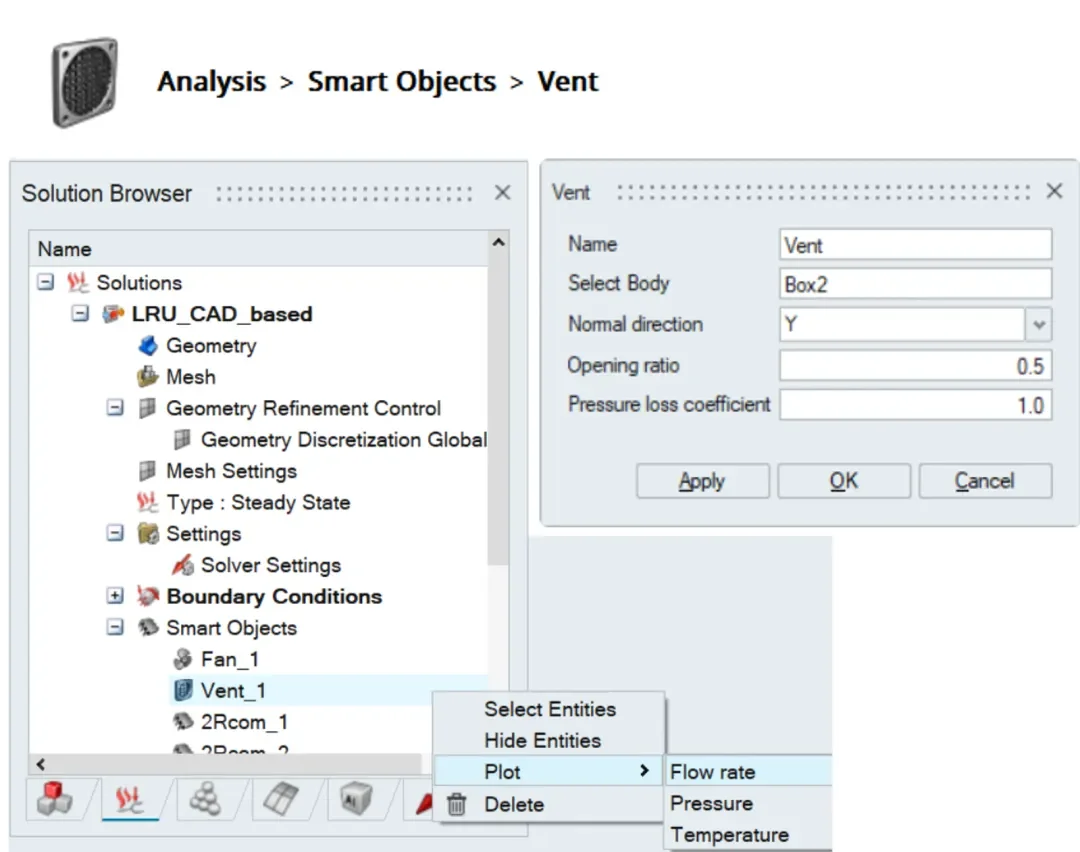The image size is (1080, 852).
Task: Click Hide Entities in context menu
Action: (542, 741)
